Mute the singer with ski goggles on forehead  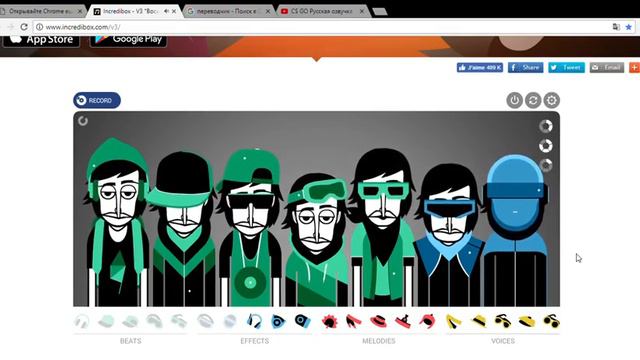(x=316, y=241)
